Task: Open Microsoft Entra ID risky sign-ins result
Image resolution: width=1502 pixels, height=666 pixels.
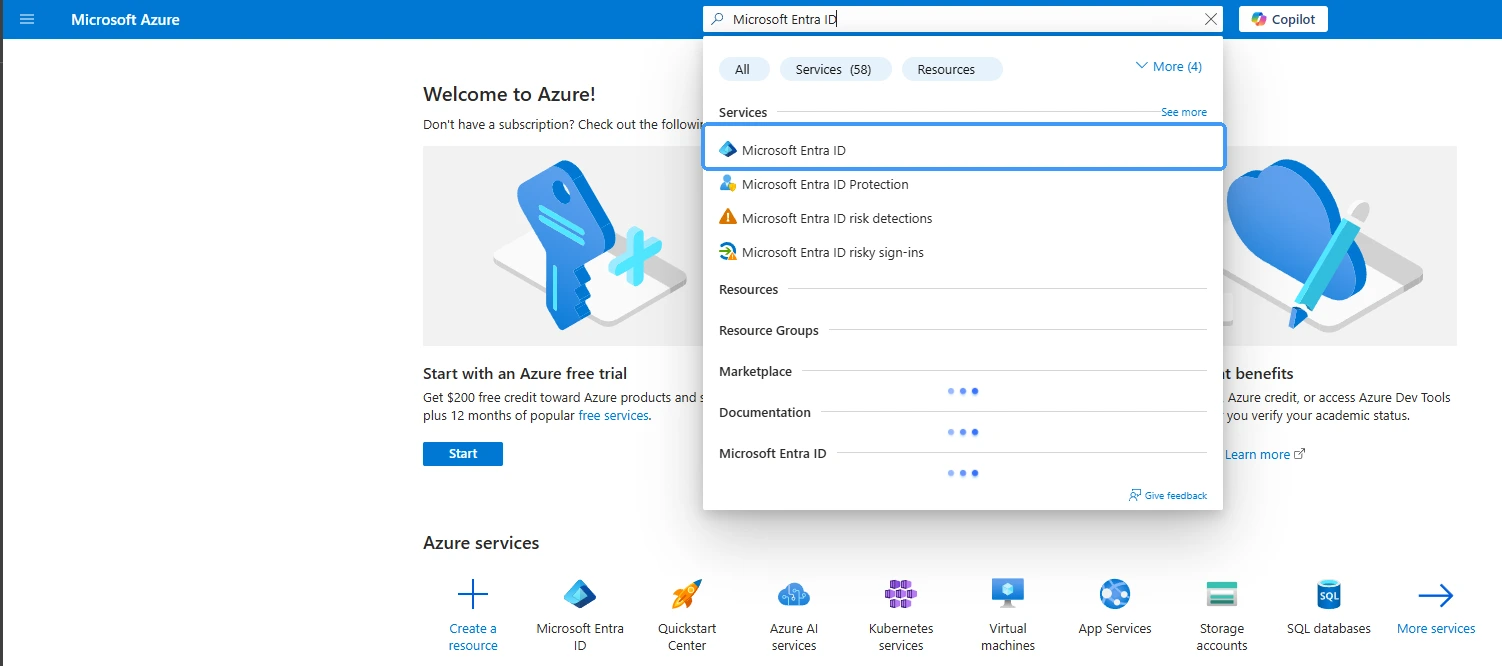Action: tap(963, 252)
